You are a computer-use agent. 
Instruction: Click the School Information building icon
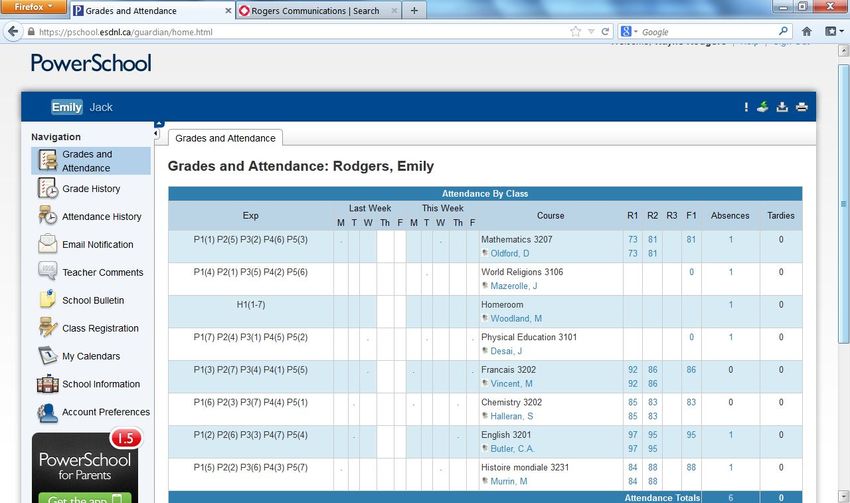coord(48,384)
